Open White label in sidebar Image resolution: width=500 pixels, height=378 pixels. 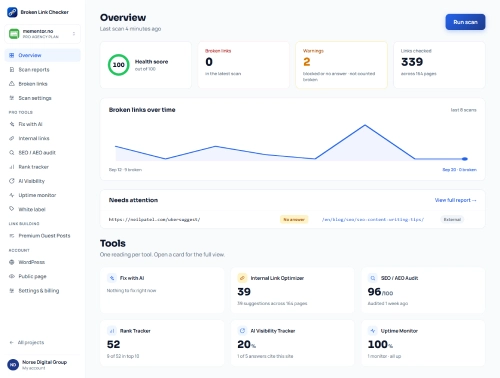[42, 209]
